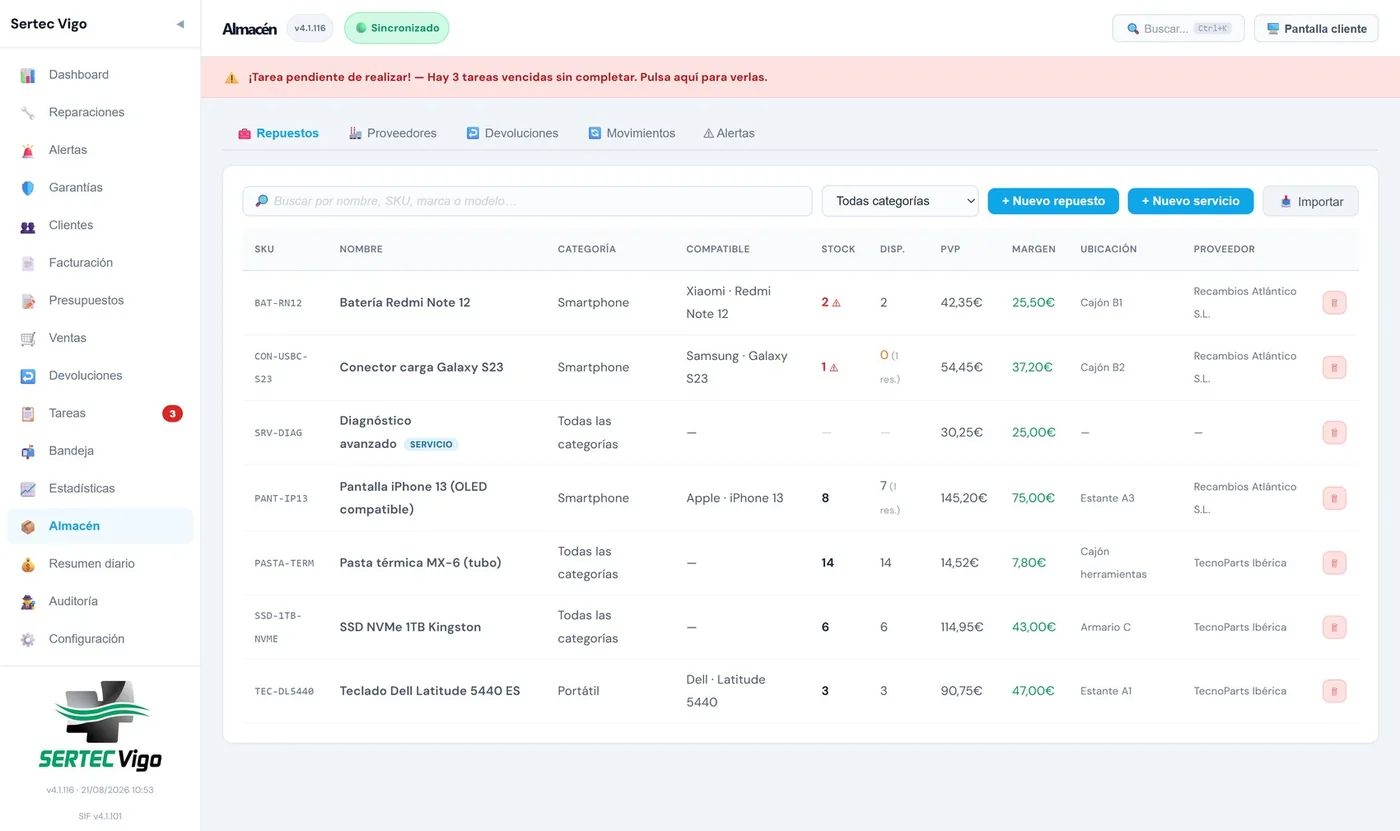Delete the Pasta térmica MX-6 row
1400x831 pixels.
click(1334, 563)
